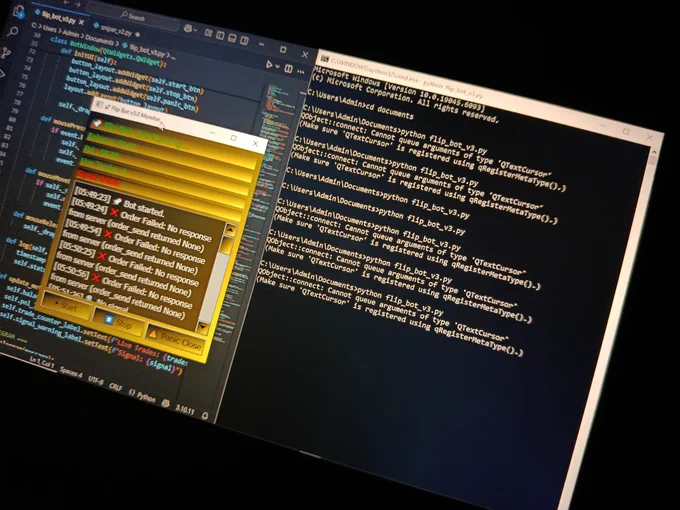This screenshot has height=510, width=680.
Task: Select Admin in the breadcrumb path
Action: (x=71, y=34)
